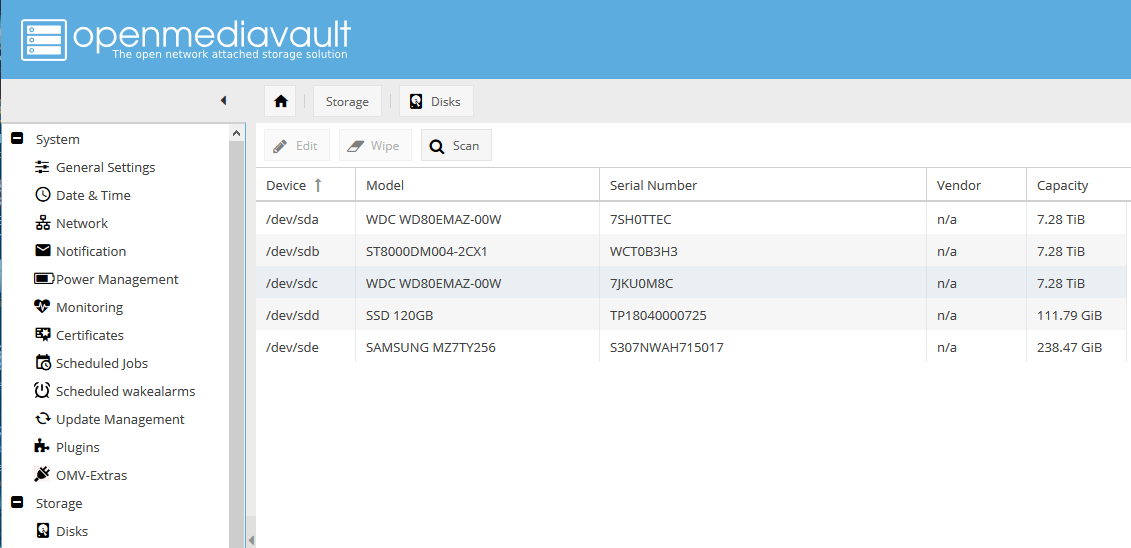Viewport: 1131px width, 548px height.
Task: Select the /dev/sde row
Action: (x=692, y=348)
